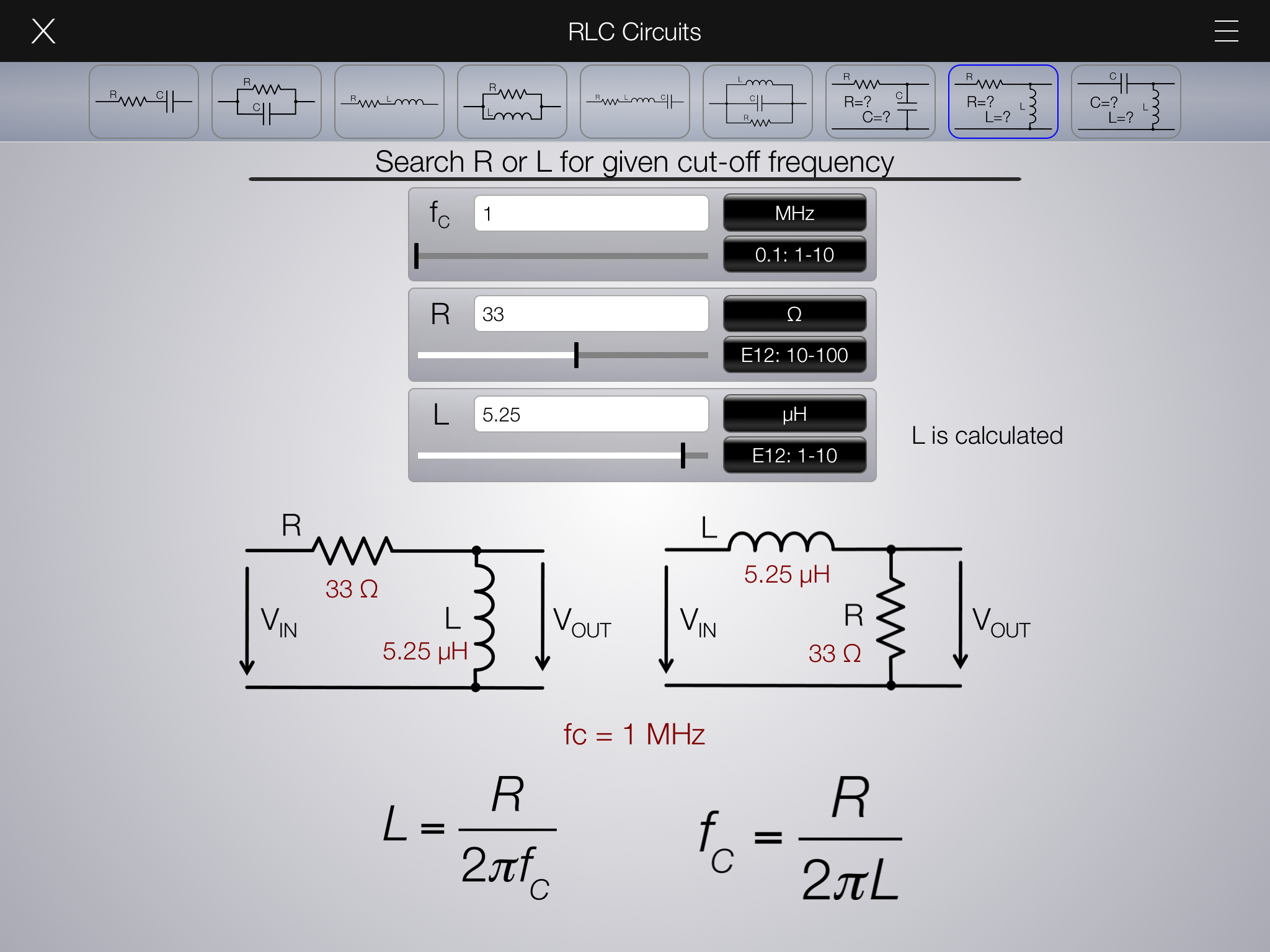Change the Ω resistance unit
1270x952 pixels.
pos(794,314)
